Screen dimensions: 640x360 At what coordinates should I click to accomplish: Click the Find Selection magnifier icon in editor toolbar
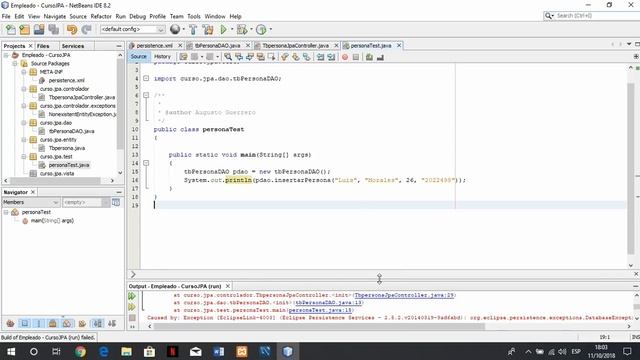click(x=228, y=57)
